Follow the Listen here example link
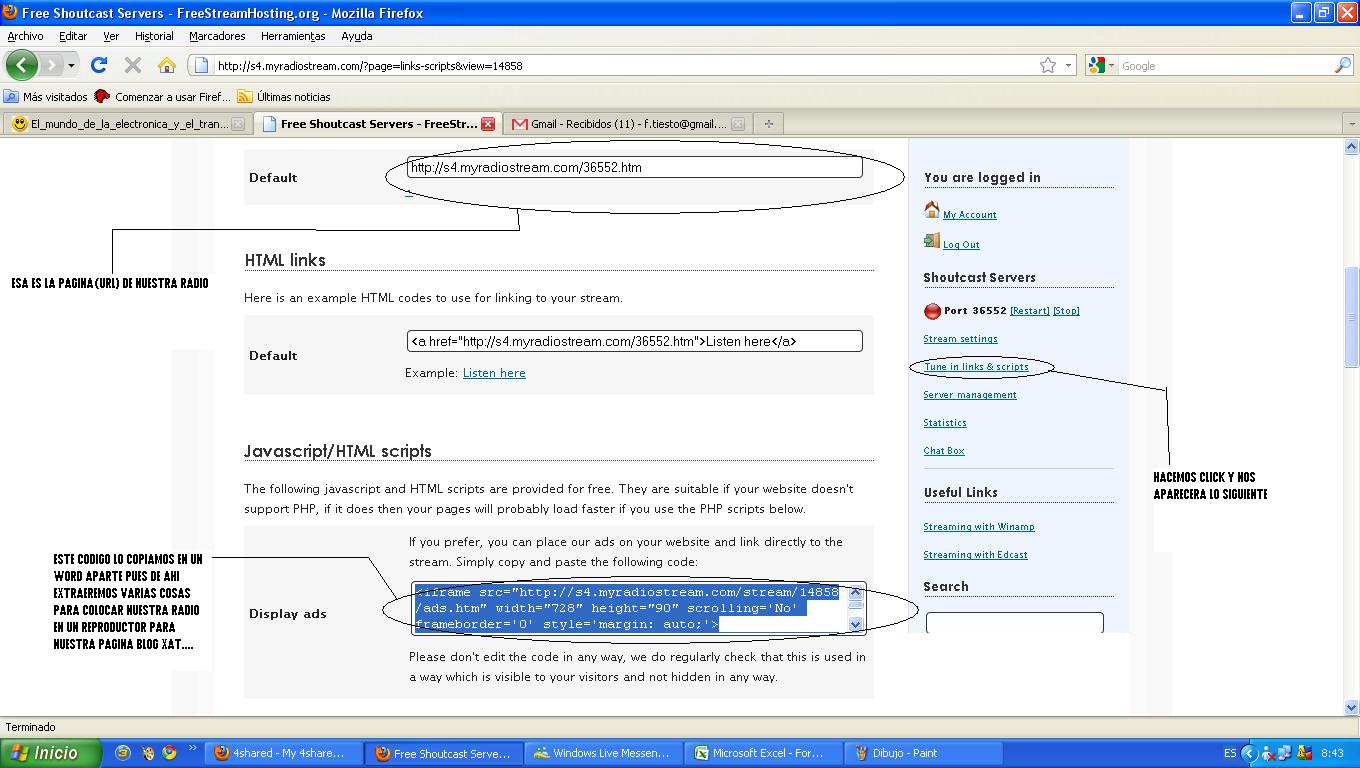 pos(494,373)
